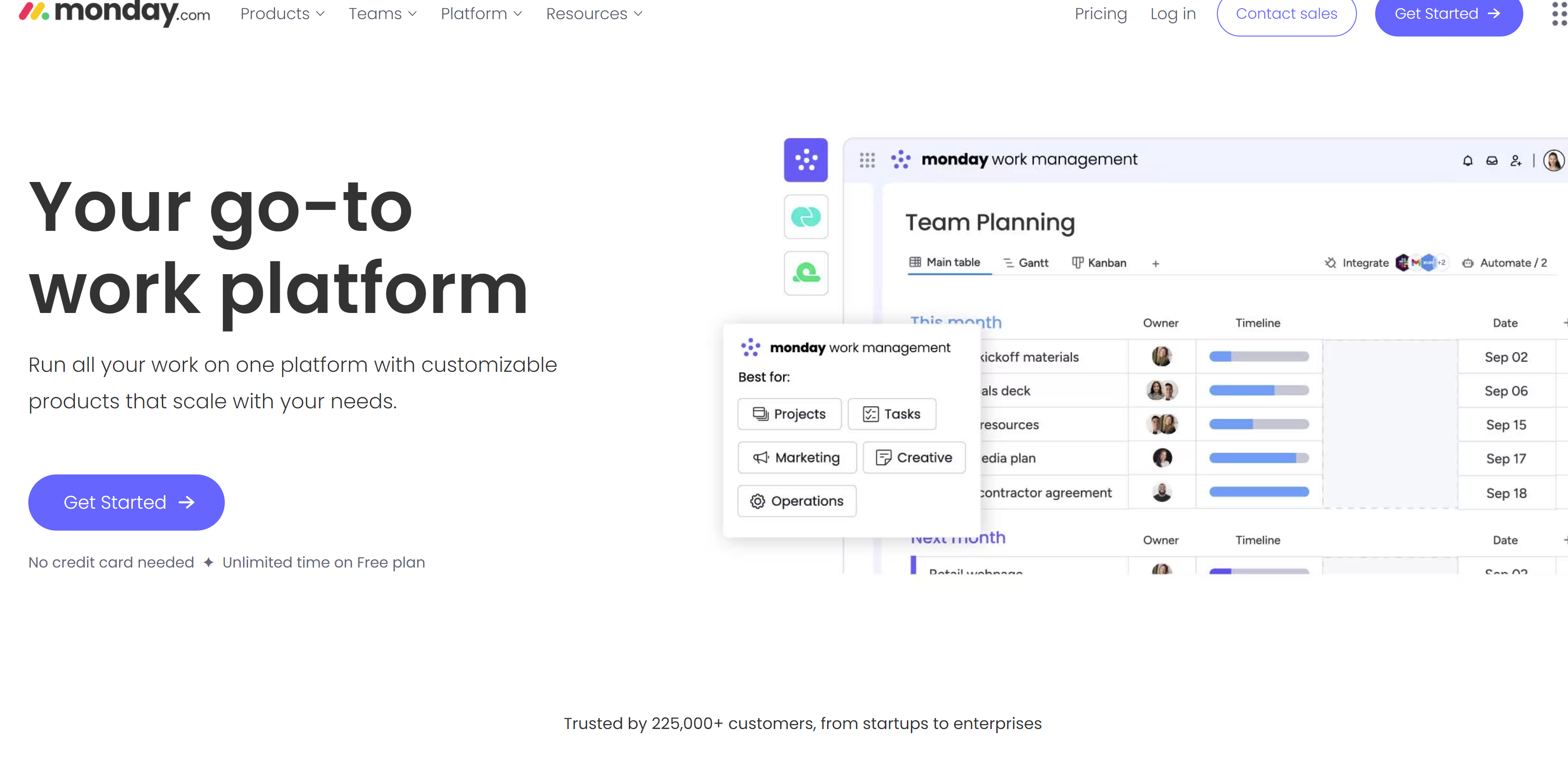Click the contractor agreement item name

[x=1046, y=493]
